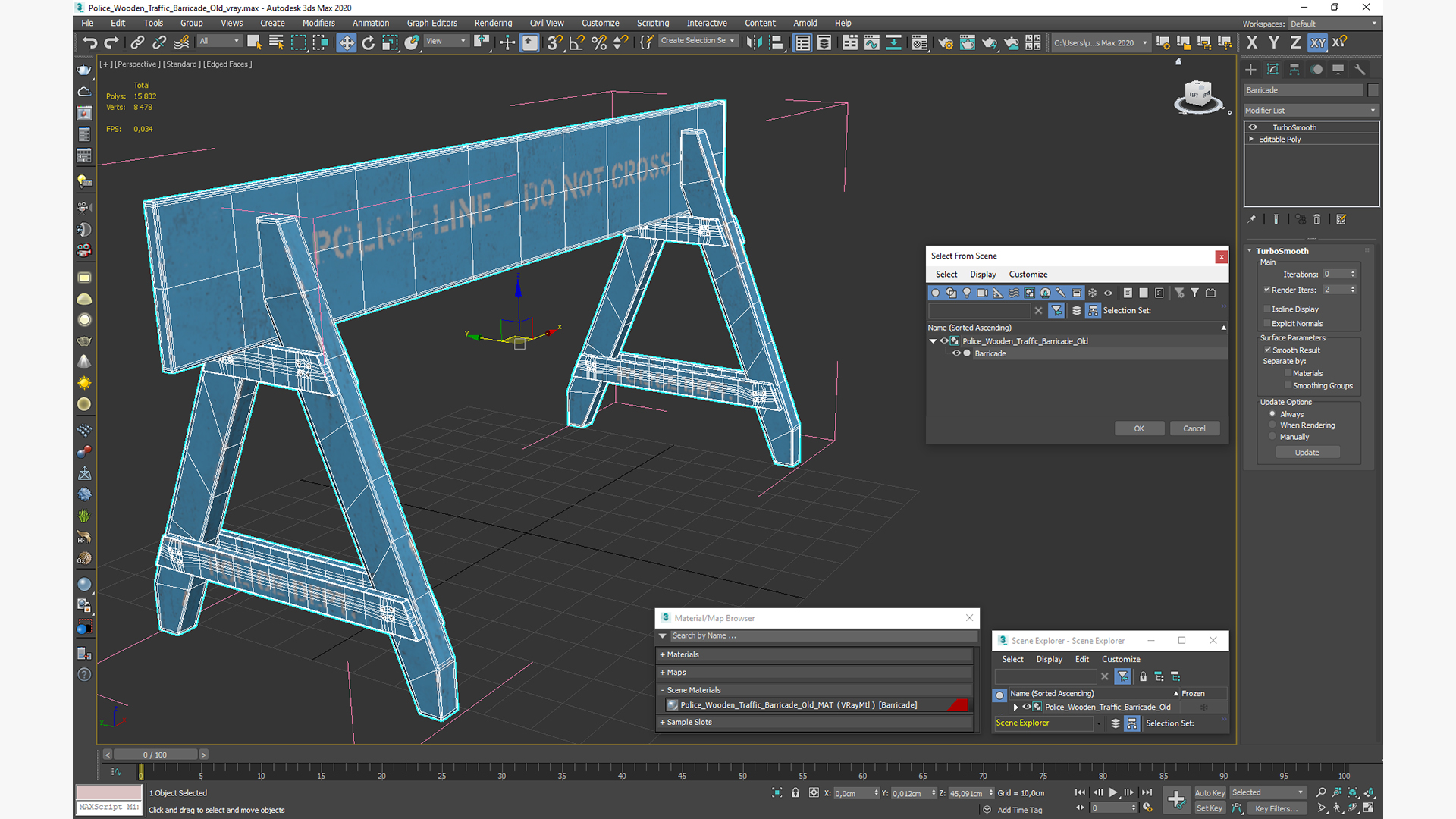Toggle Display Bone Objects filter in Select From Scene
Screen dimensions: 1456x819
pos(1061,293)
